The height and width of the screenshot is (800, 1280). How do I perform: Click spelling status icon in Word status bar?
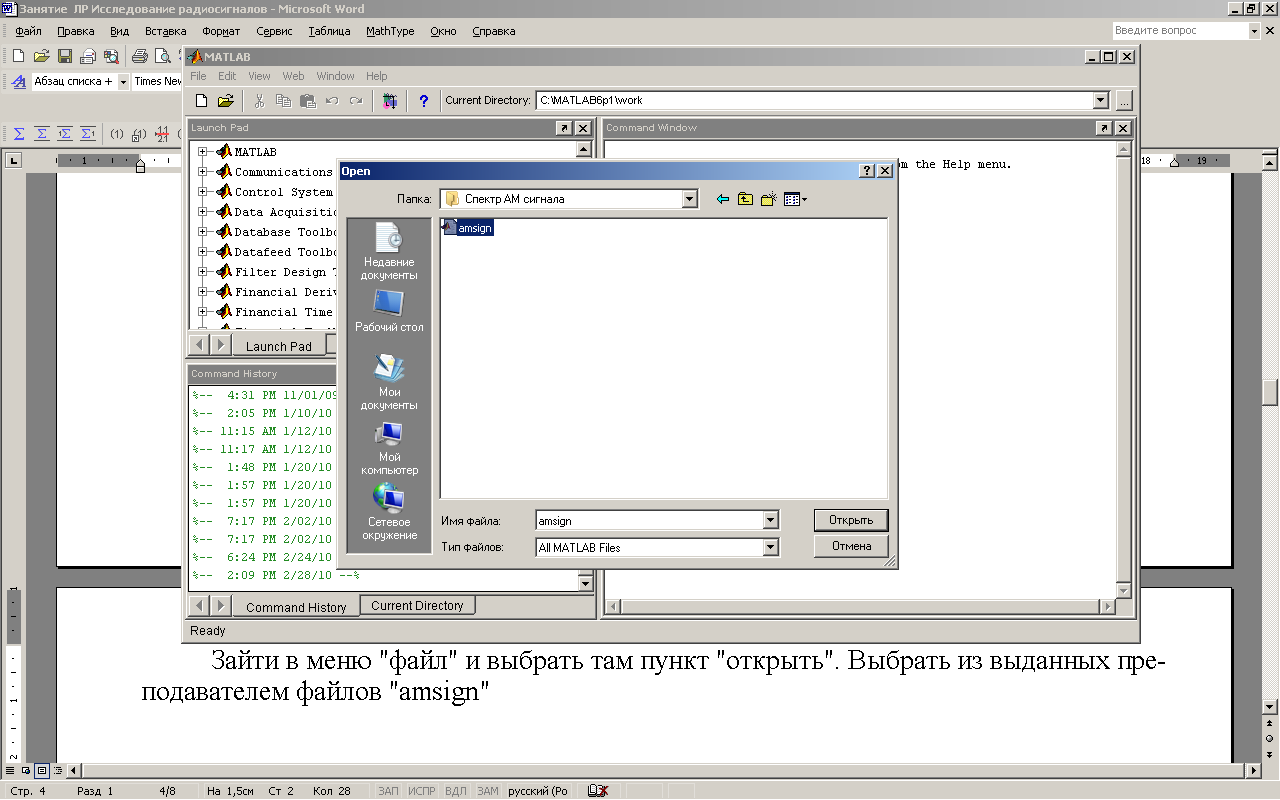click(x=598, y=791)
